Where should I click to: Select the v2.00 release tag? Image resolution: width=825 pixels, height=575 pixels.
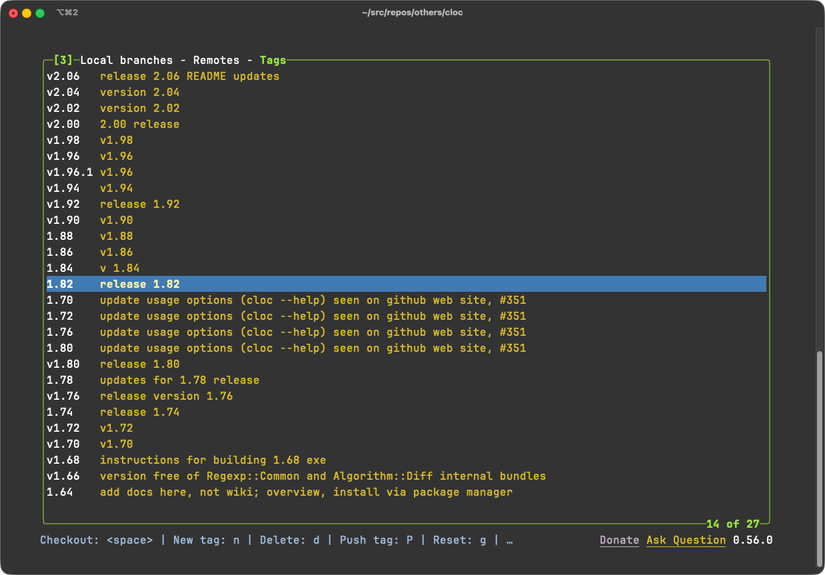(113, 124)
